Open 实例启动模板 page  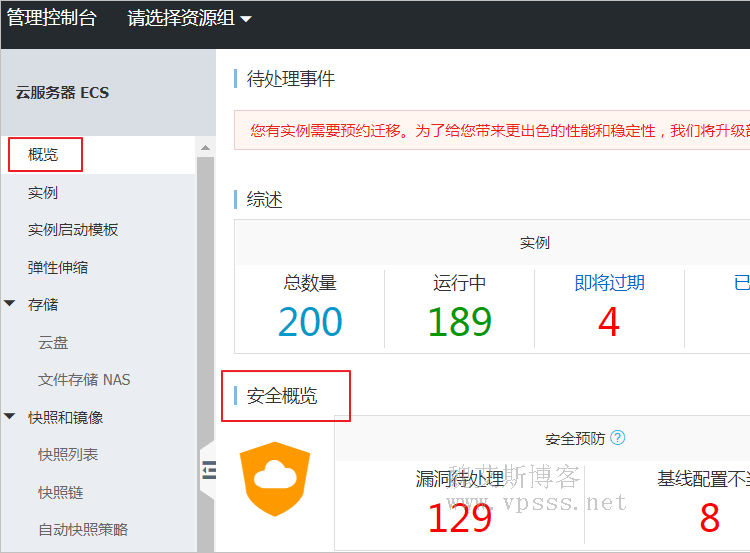(73, 230)
